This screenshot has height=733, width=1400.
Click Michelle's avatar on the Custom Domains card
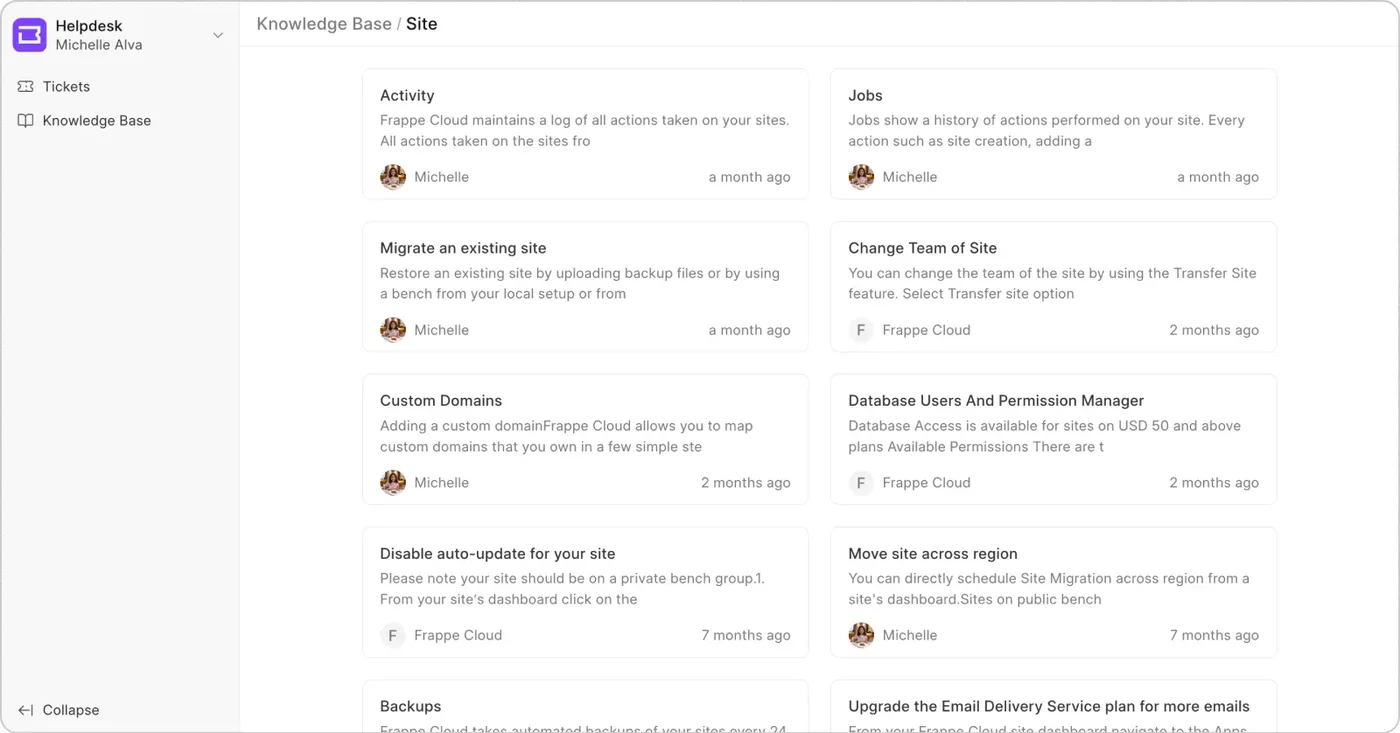393,482
